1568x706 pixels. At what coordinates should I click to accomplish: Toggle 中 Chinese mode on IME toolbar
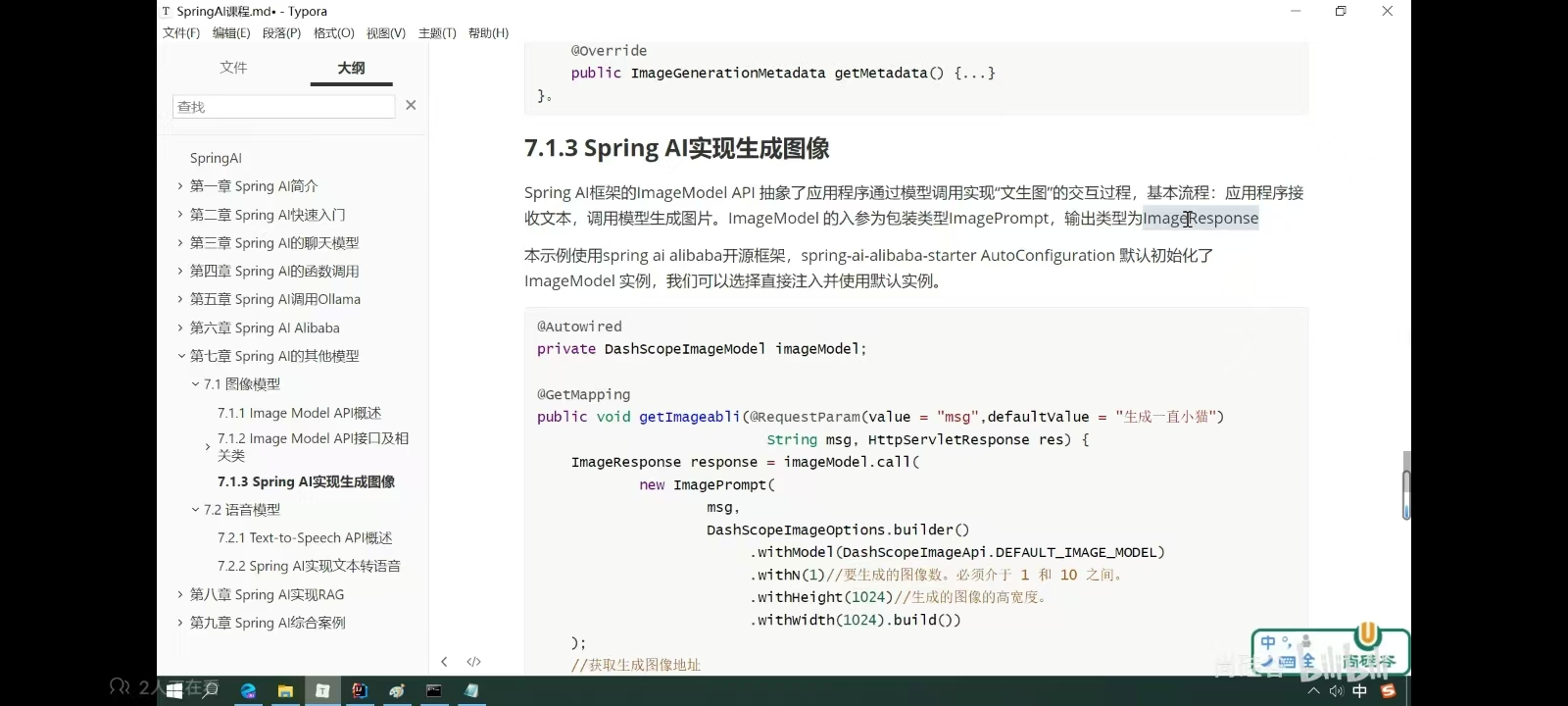(x=1268, y=643)
